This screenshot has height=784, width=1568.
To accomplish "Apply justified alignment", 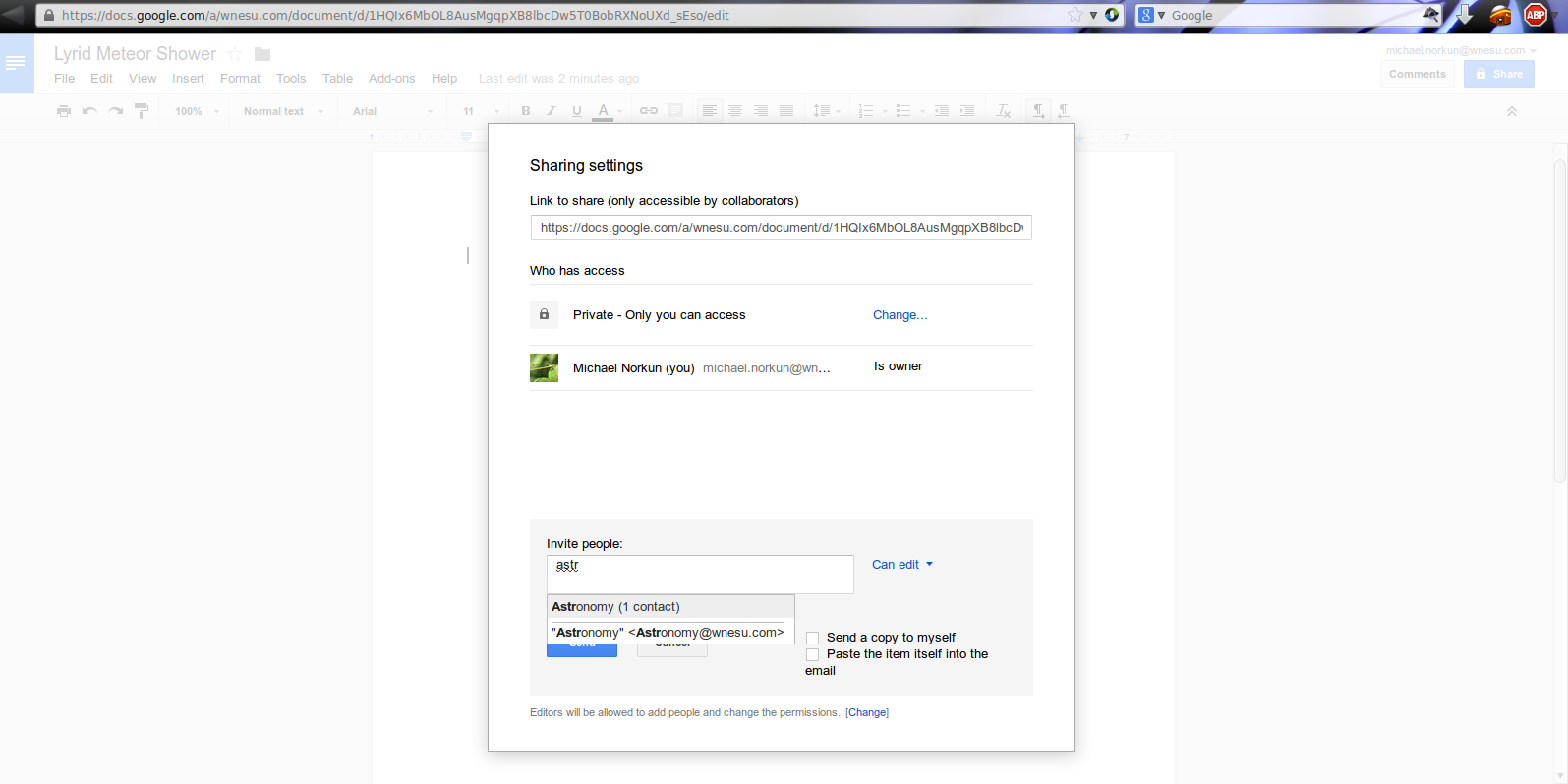I will point(786,111).
